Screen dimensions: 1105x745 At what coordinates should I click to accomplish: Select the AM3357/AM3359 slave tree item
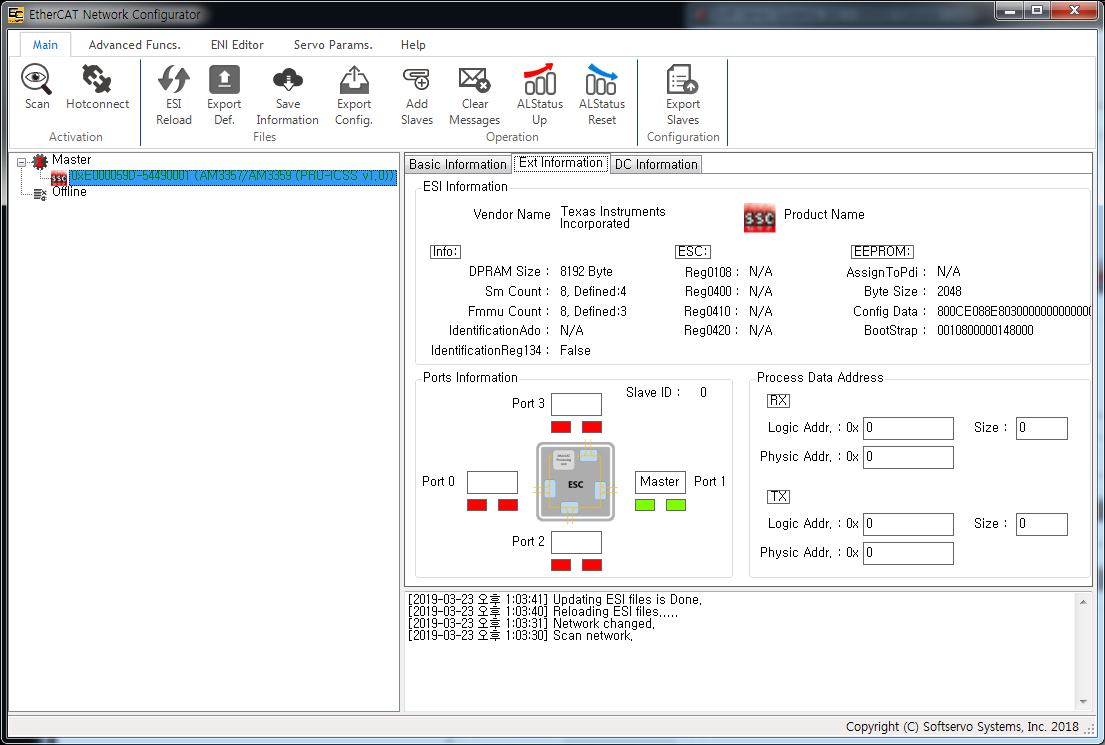[x=232, y=177]
